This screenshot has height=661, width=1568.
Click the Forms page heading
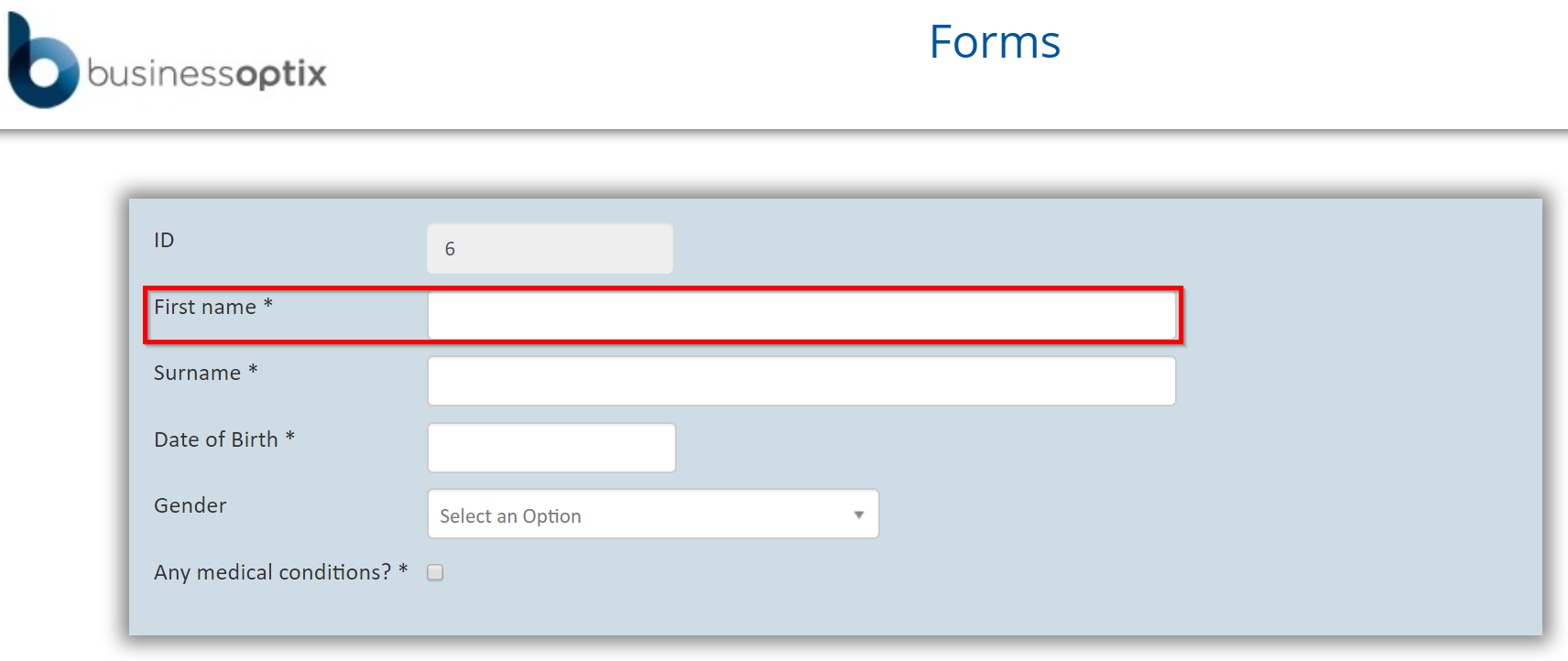point(995,42)
